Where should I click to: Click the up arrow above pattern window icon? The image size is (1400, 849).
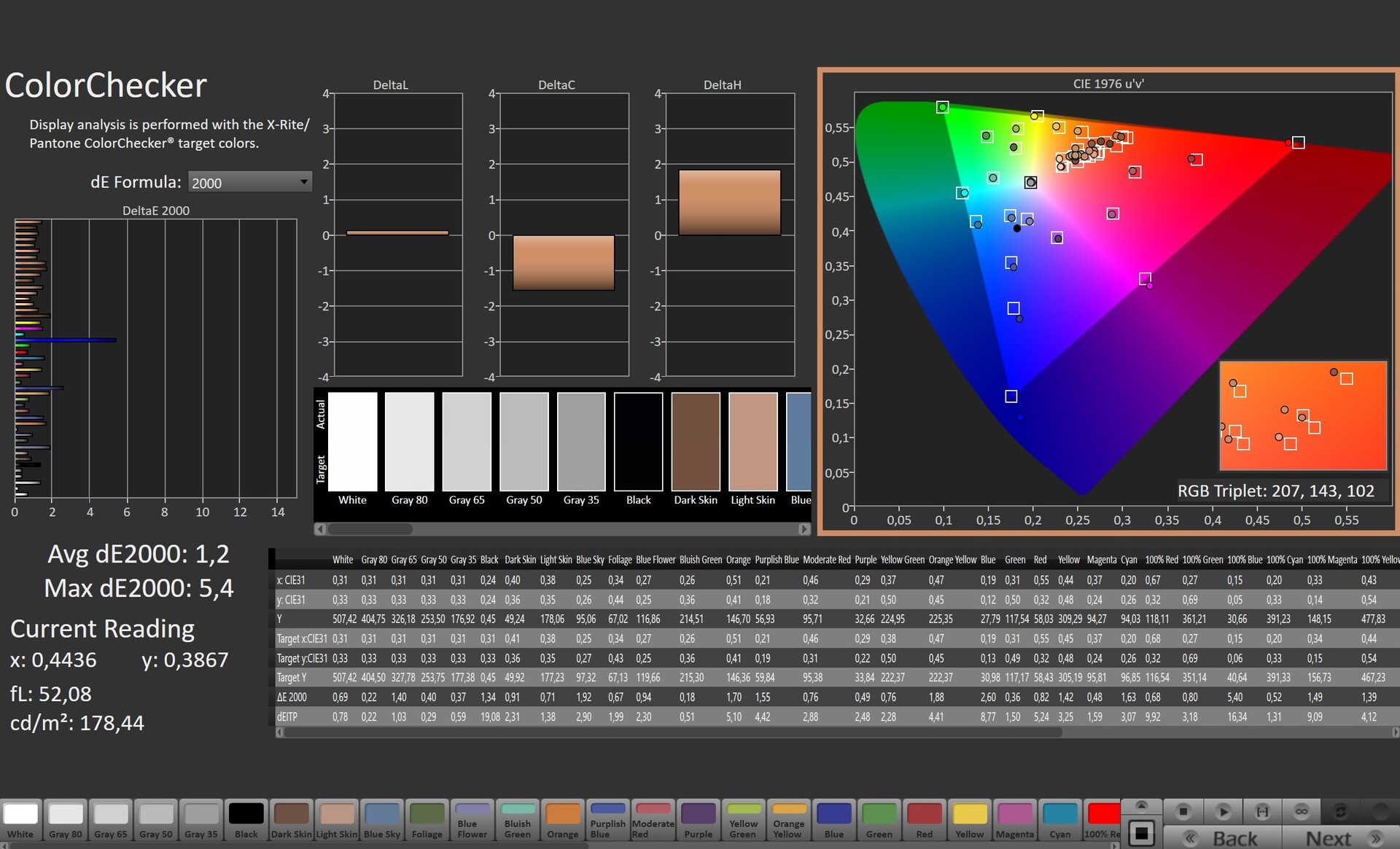pyautogui.click(x=1142, y=805)
